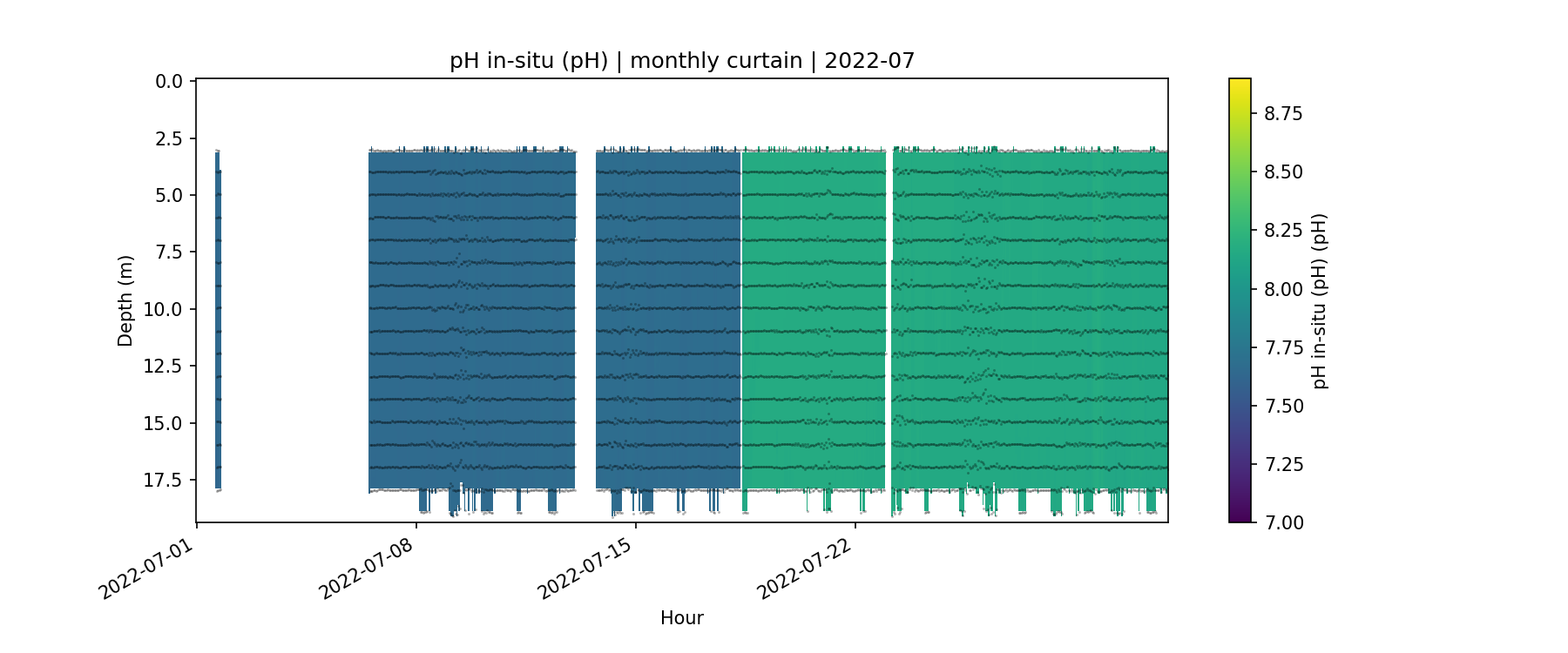Click the 7.00 colorbar tick label
This screenshot has width=1568, height=653.
[x=1283, y=522]
